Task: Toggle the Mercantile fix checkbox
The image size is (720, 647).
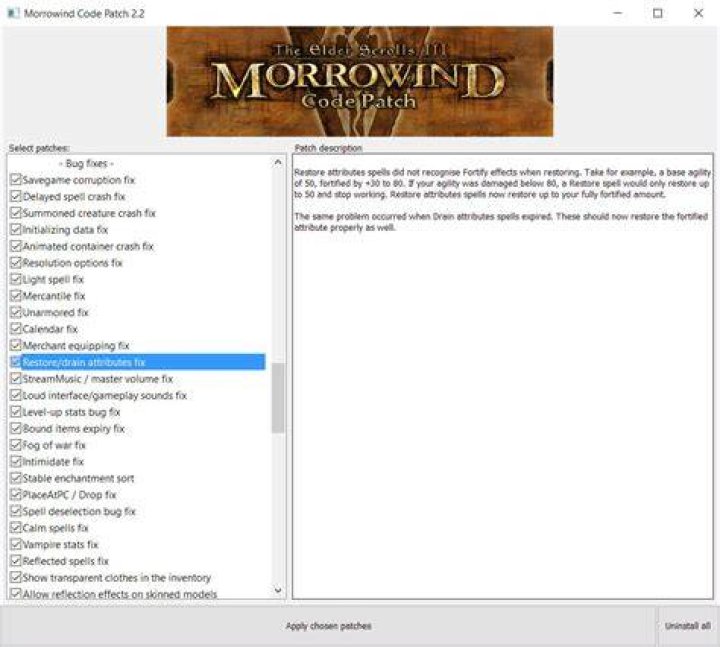Action: tap(16, 295)
